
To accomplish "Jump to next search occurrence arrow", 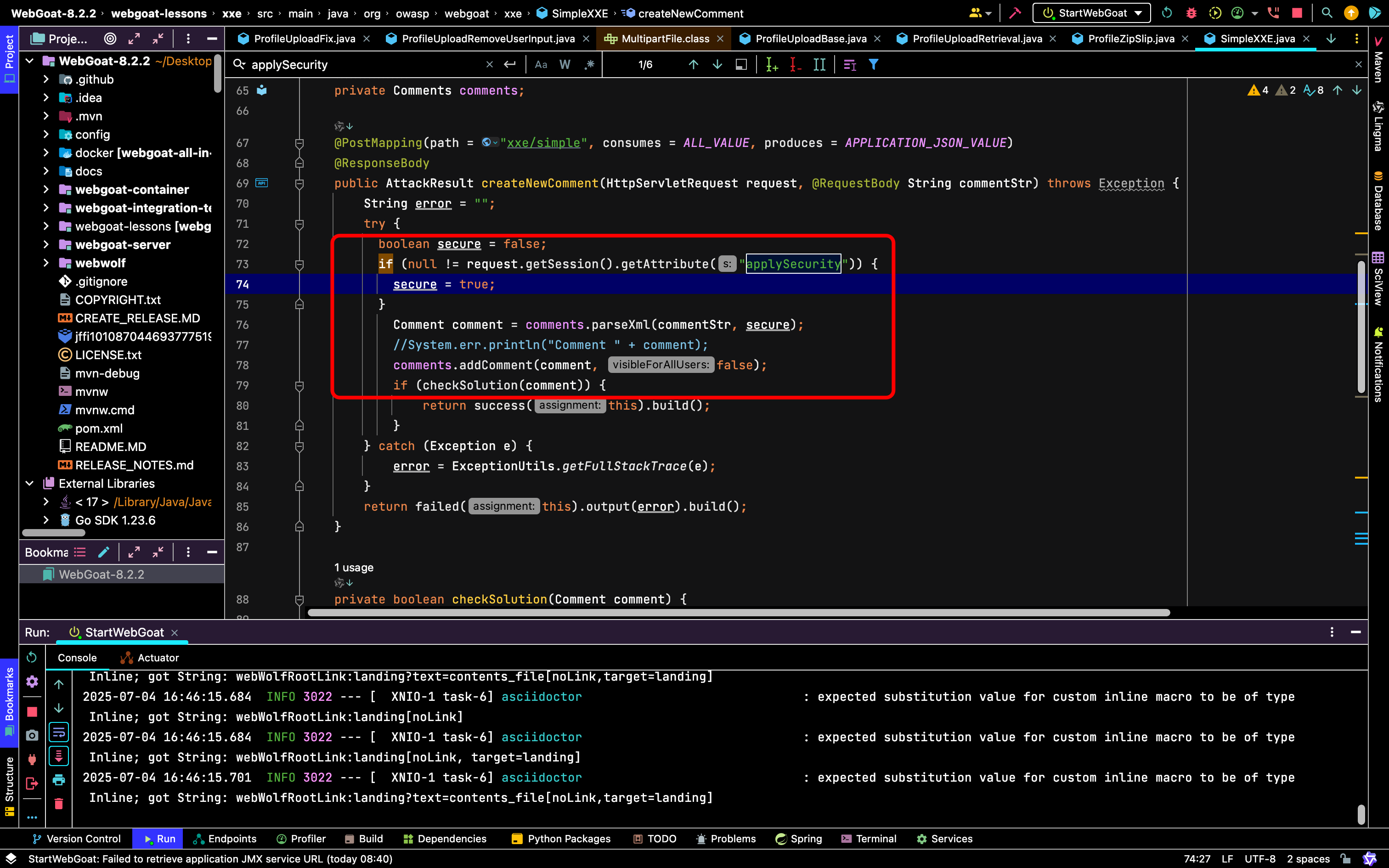I will tap(717, 65).
